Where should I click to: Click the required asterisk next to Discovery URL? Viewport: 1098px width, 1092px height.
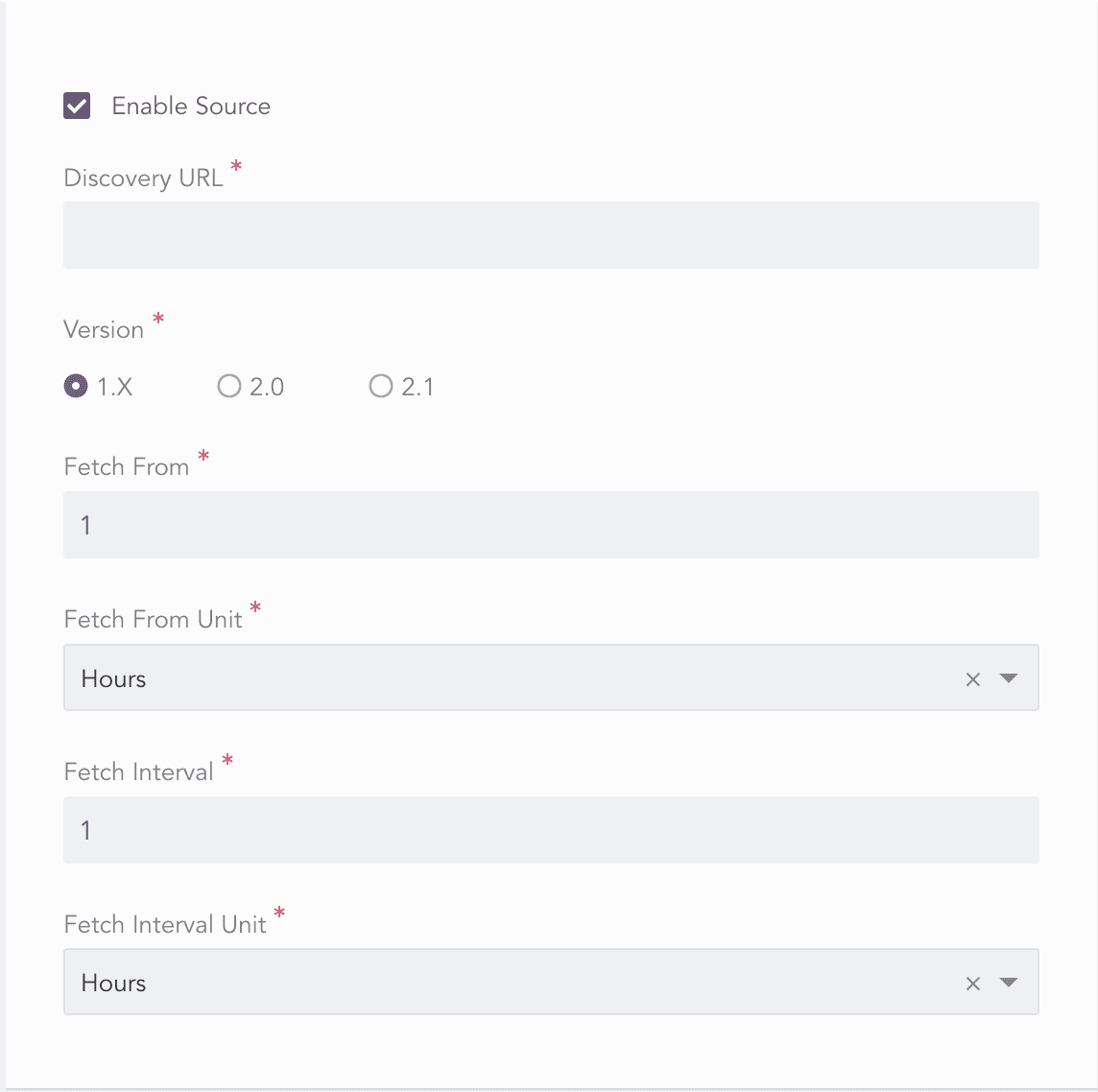click(236, 166)
